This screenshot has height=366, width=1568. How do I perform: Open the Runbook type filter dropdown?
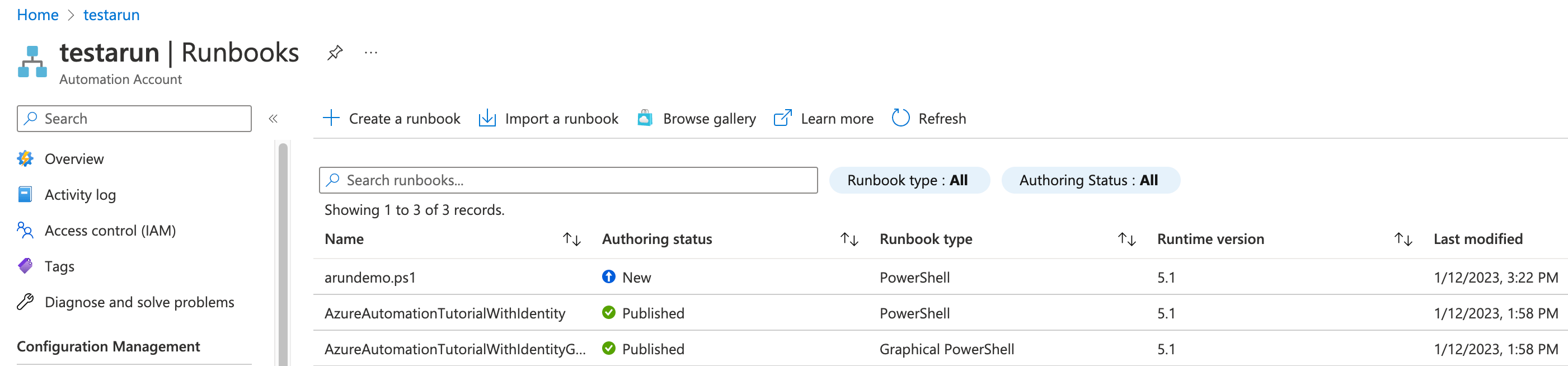tap(909, 180)
